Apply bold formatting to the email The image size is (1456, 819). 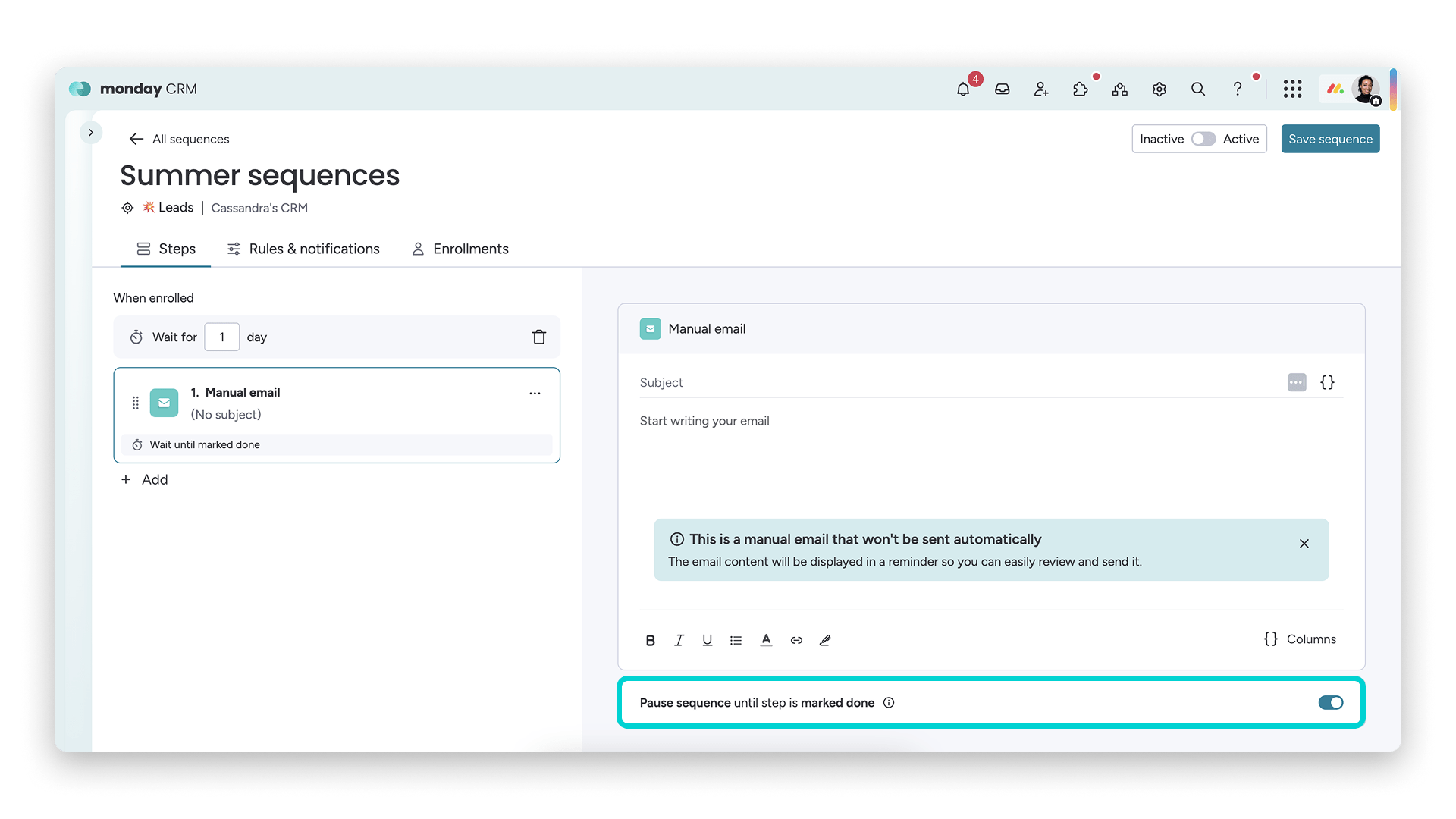click(x=650, y=640)
